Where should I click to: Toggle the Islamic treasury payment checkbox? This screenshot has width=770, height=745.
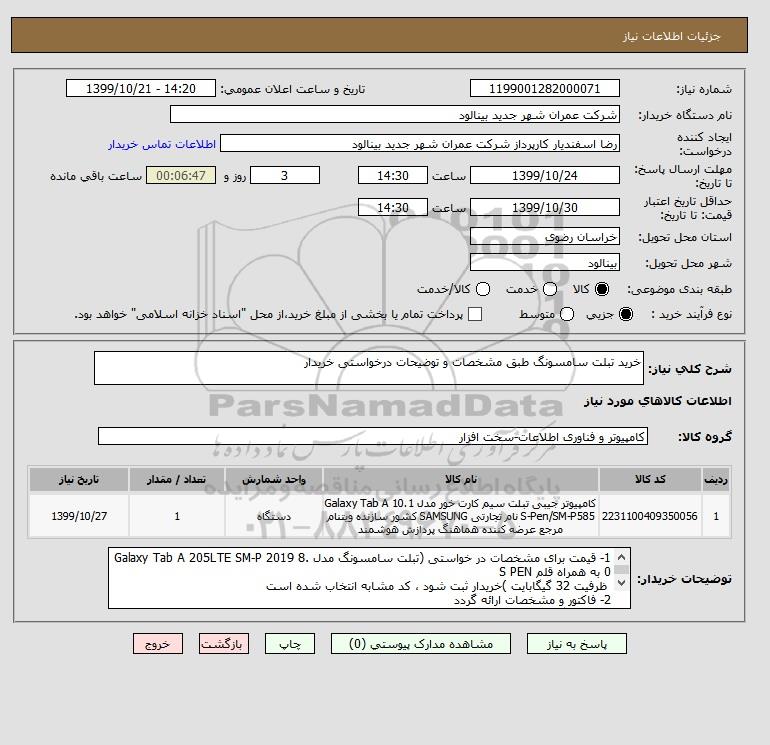pos(475,314)
